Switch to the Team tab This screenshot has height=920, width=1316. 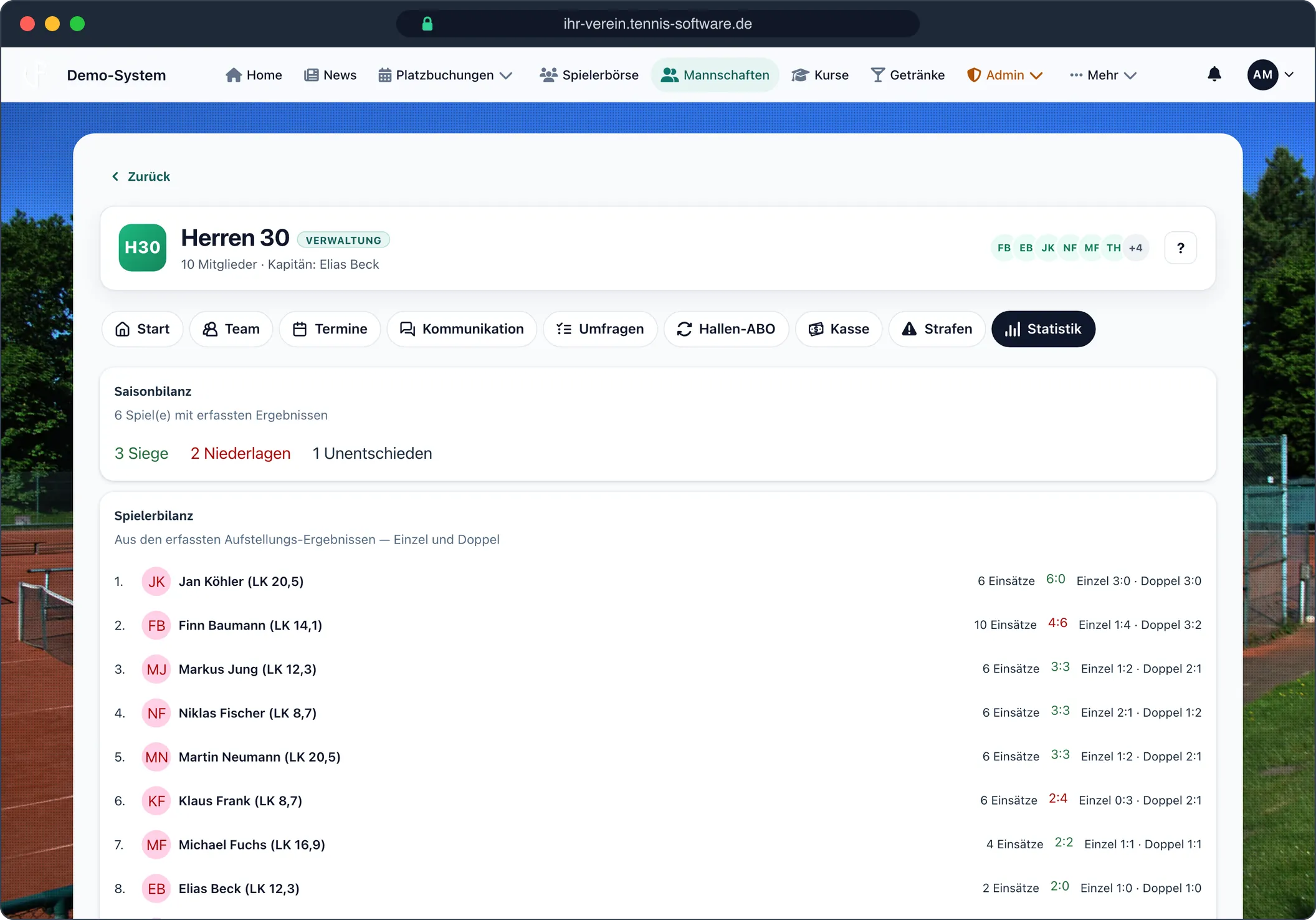click(231, 329)
